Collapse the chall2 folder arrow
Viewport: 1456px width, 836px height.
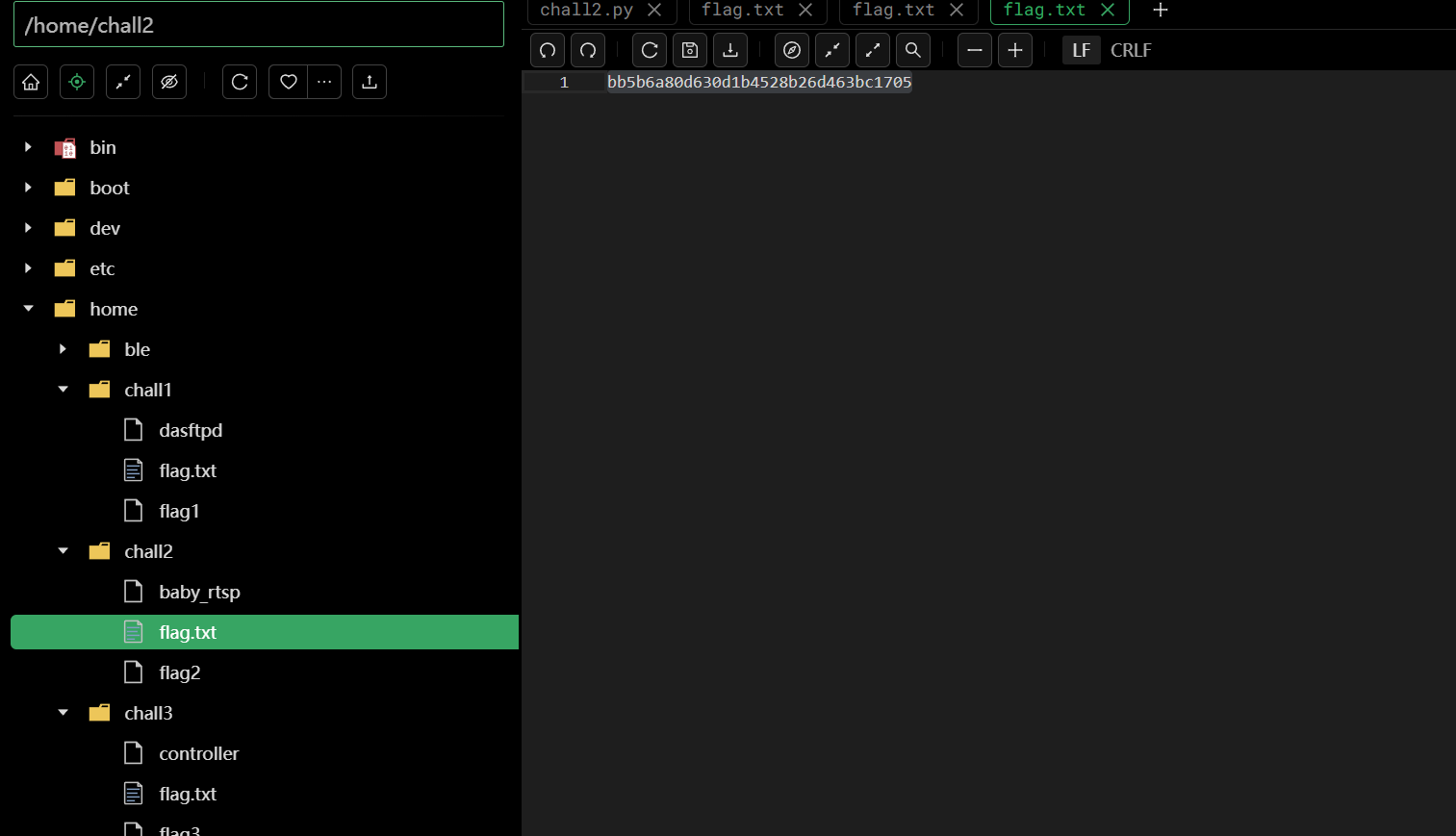coord(64,551)
